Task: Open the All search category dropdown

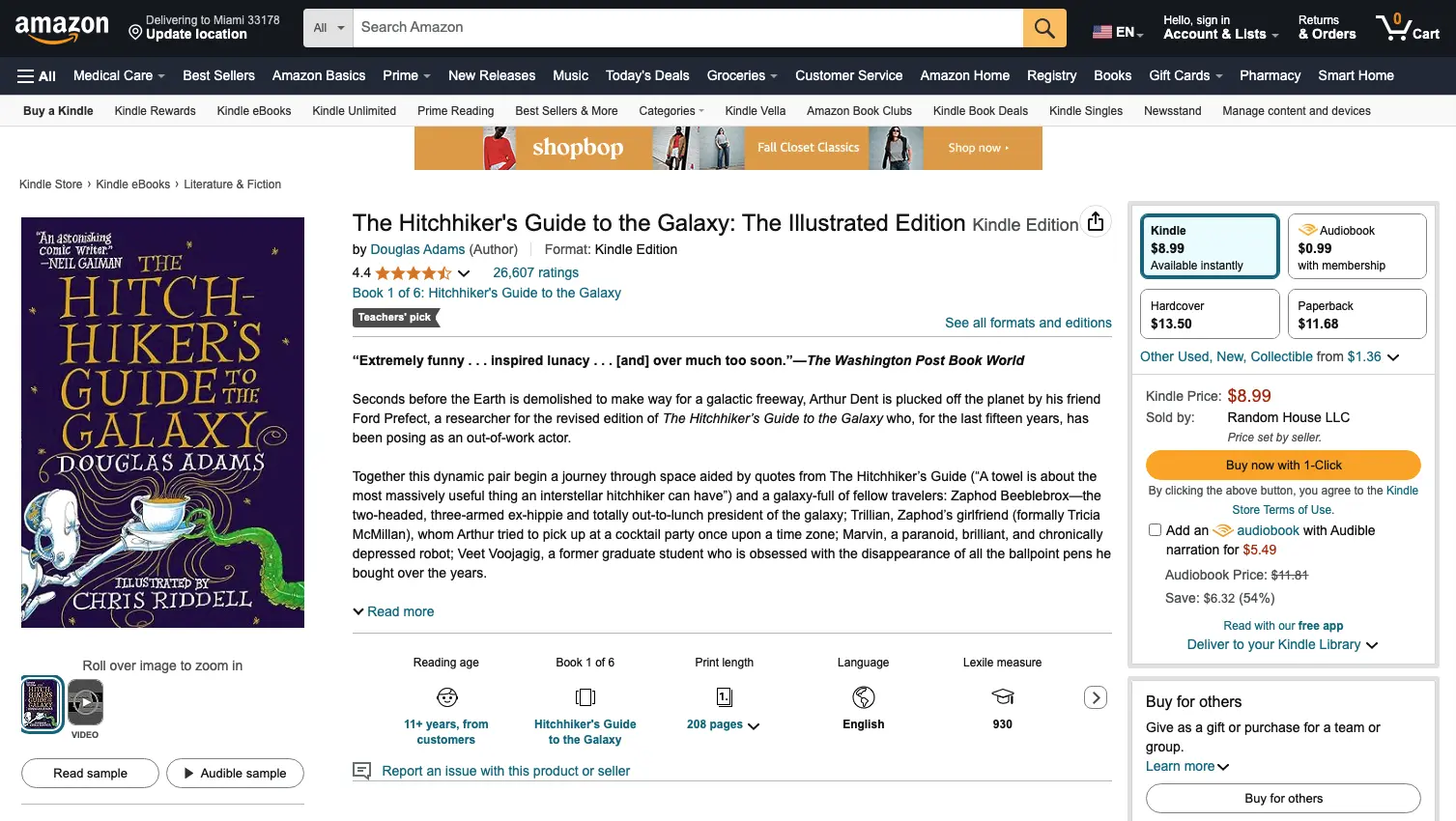Action: click(x=328, y=27)
